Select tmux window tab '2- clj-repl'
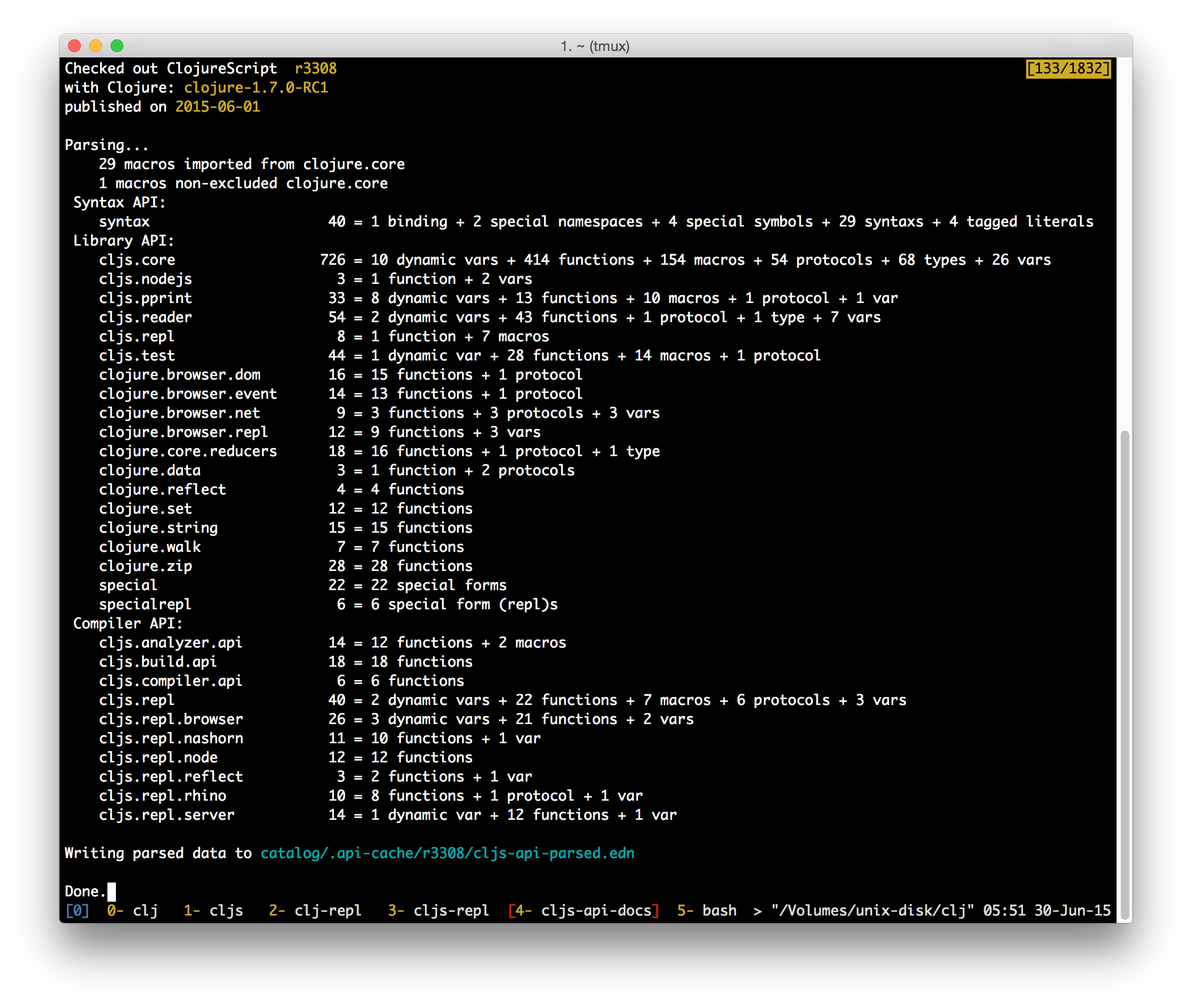 315,910
